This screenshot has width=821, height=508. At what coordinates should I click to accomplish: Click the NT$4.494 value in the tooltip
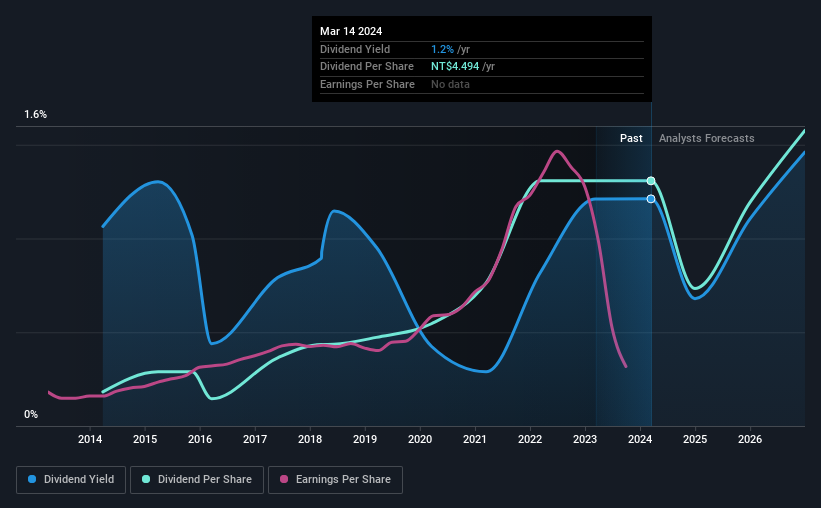pos(455,67)
